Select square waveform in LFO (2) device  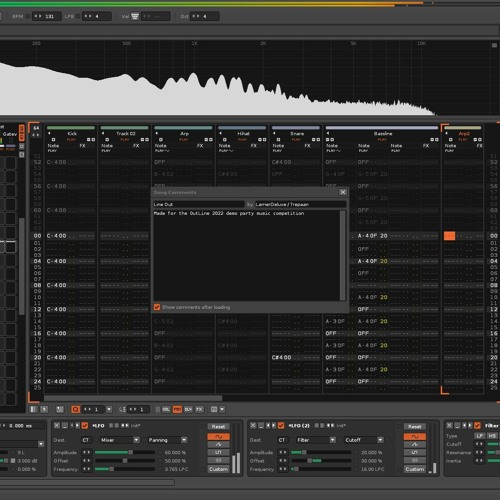415,452
